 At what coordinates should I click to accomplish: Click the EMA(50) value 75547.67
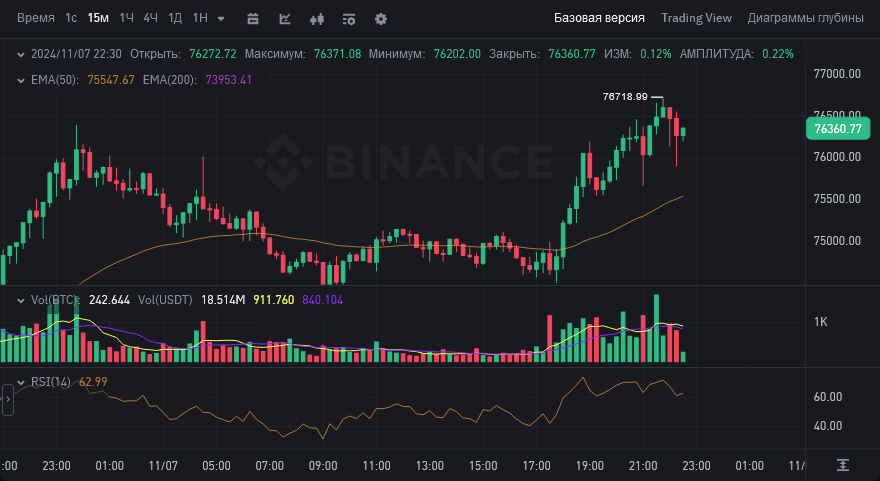[x=111, y=80]
